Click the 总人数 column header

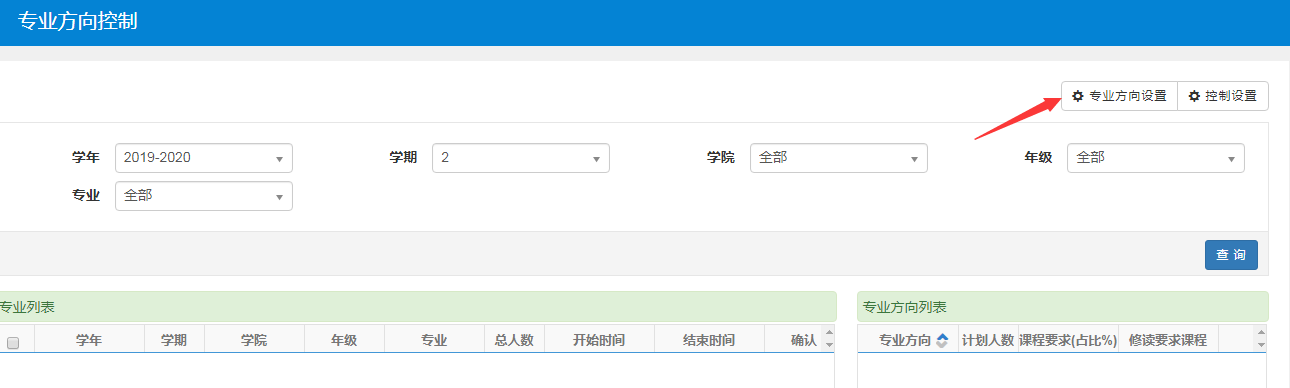click(514, 340)
